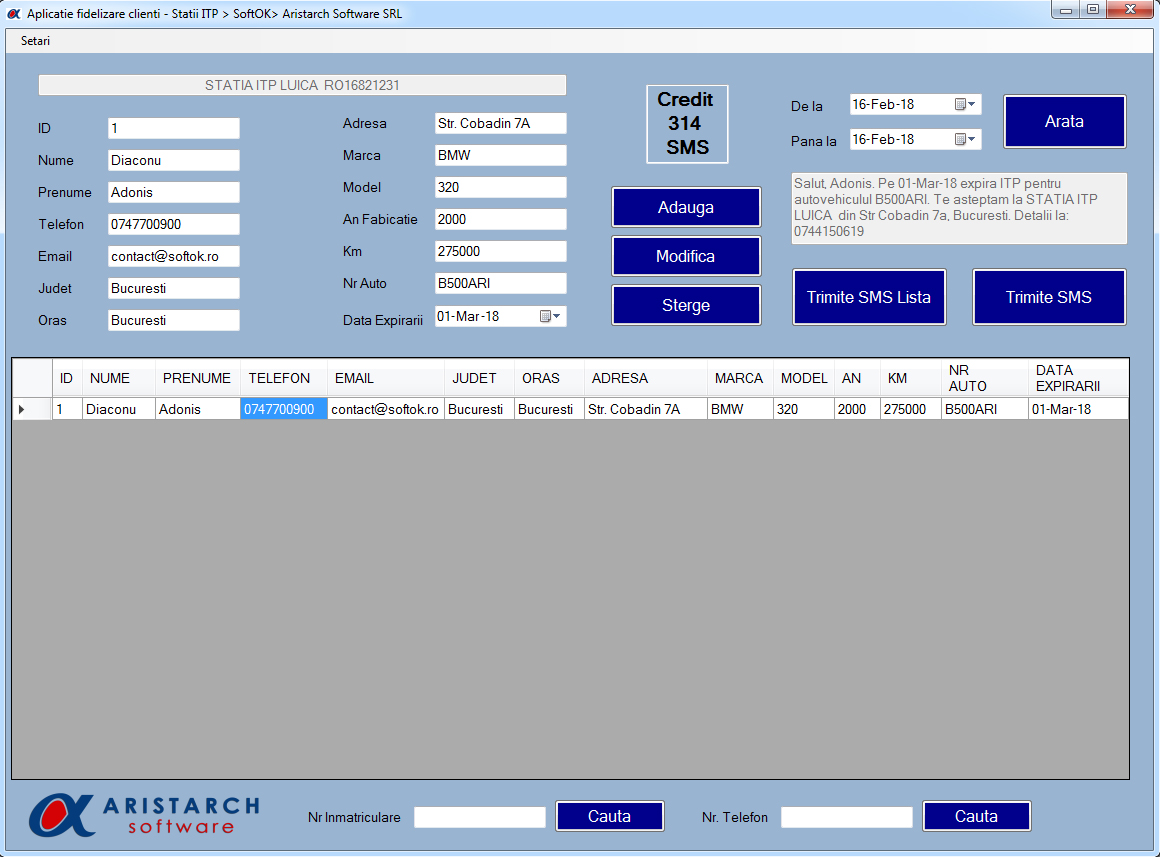Click the Prenume field containing Adonis
The height and width of the screenshot is (857, 1160).
pos(174,192)
